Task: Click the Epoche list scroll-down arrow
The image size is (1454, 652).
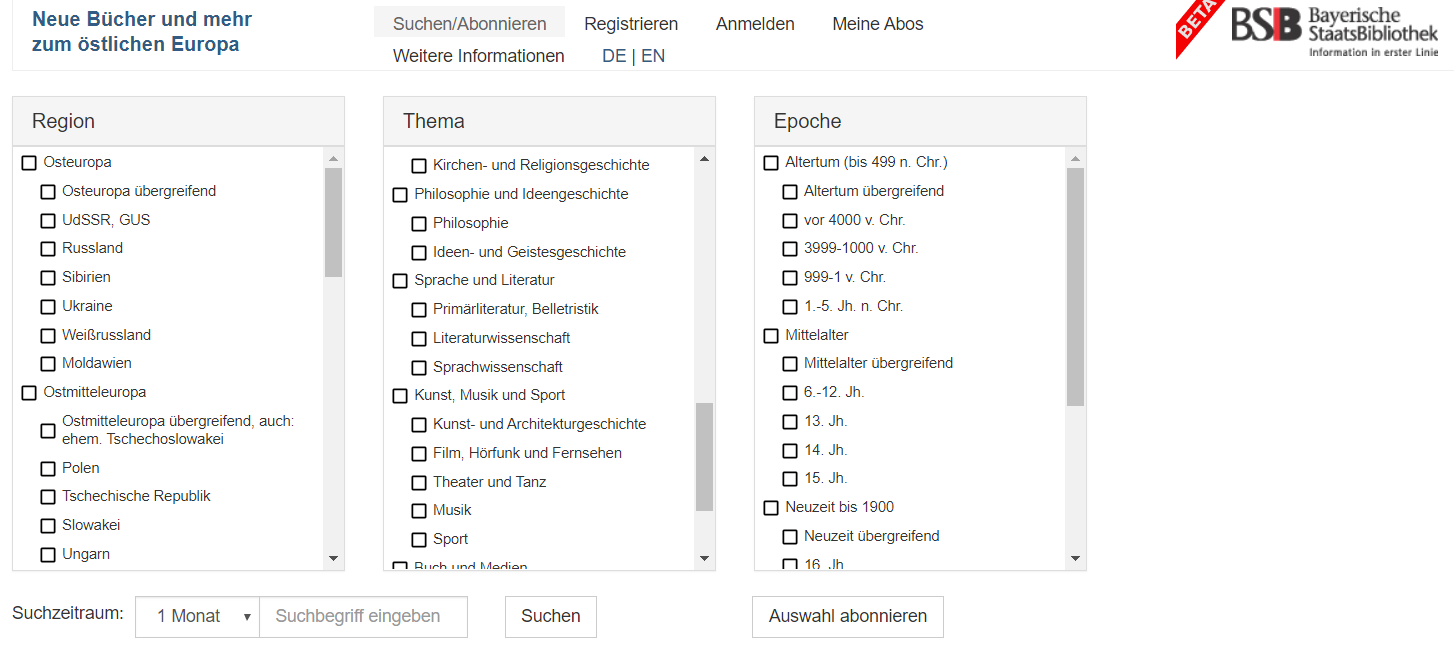Action: coord(1075,559)
